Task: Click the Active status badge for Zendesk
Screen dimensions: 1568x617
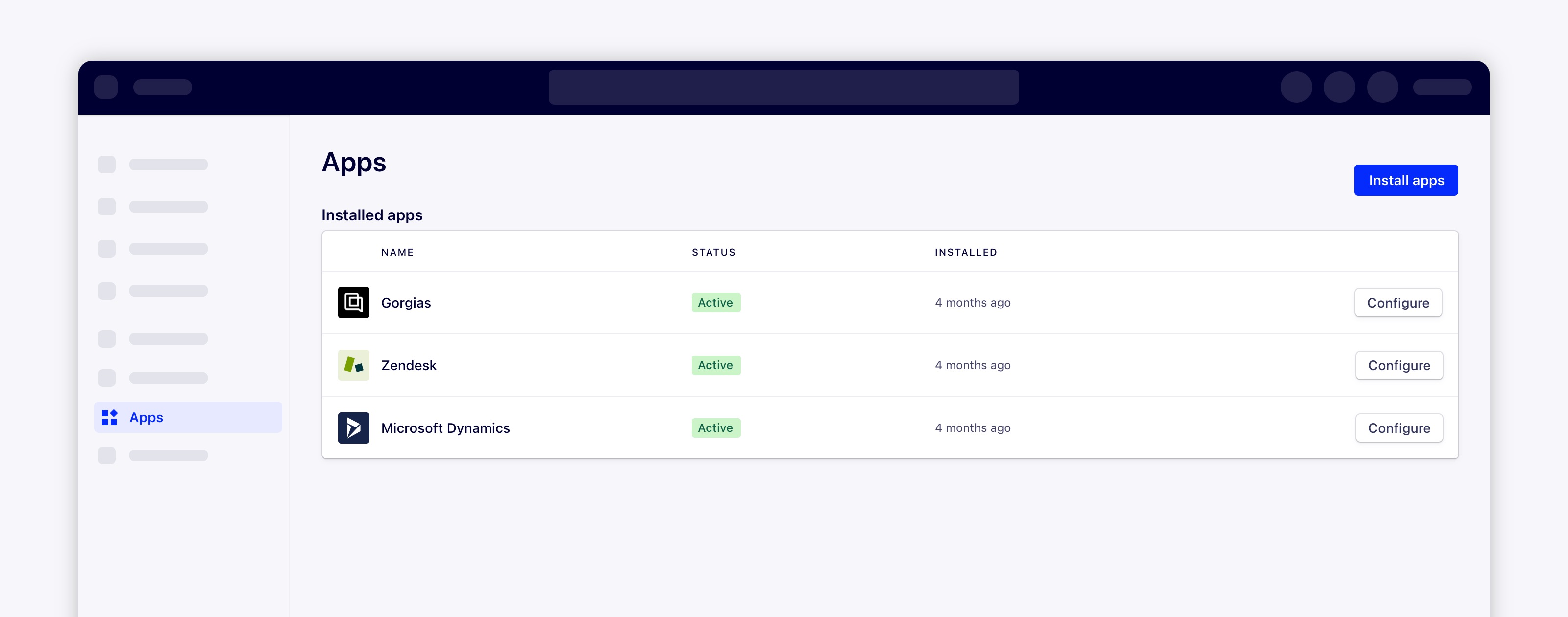Action: (x=715, y=365)
